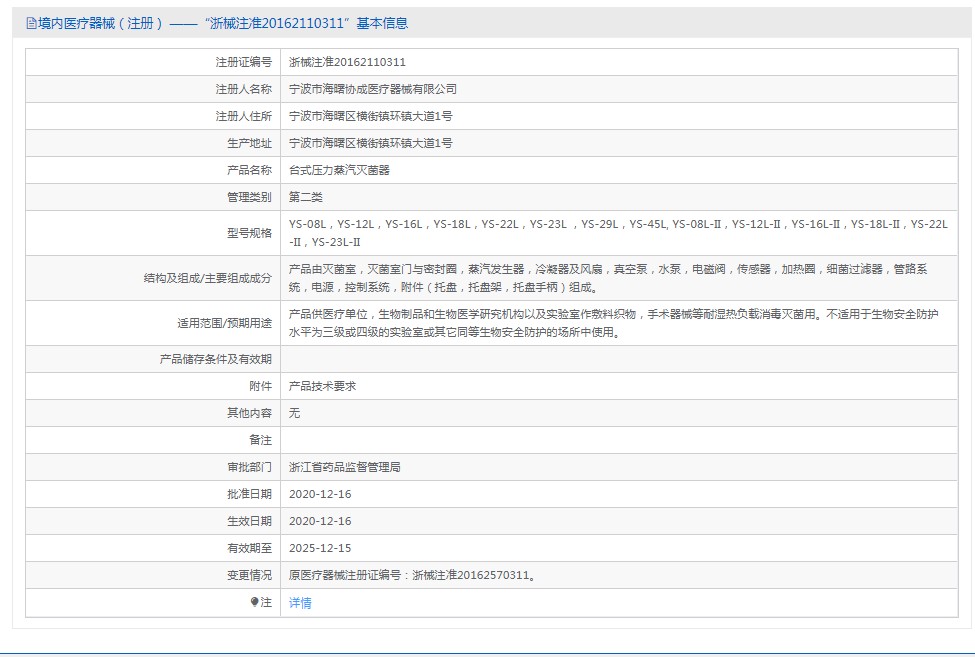This screenshot has width=975, height=657.
Task: Select the 产品储存条件及有效期 label
Action: click(216, 359)
